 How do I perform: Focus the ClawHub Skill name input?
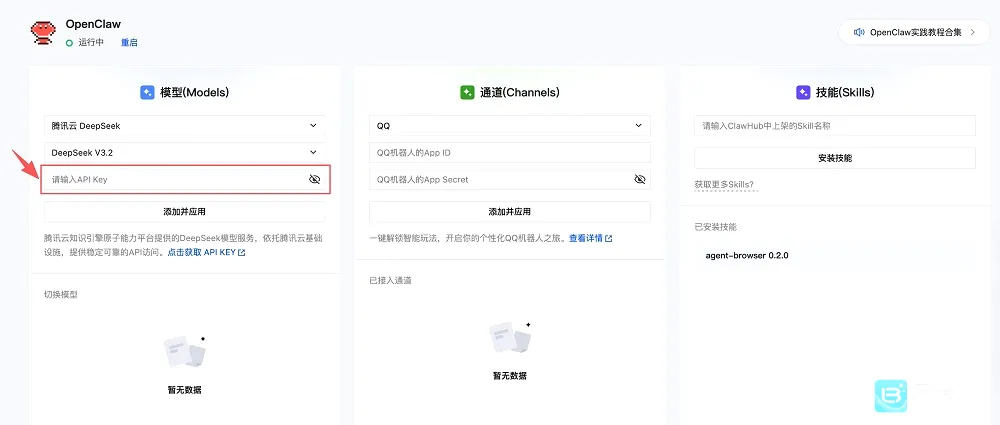point(835,126)
